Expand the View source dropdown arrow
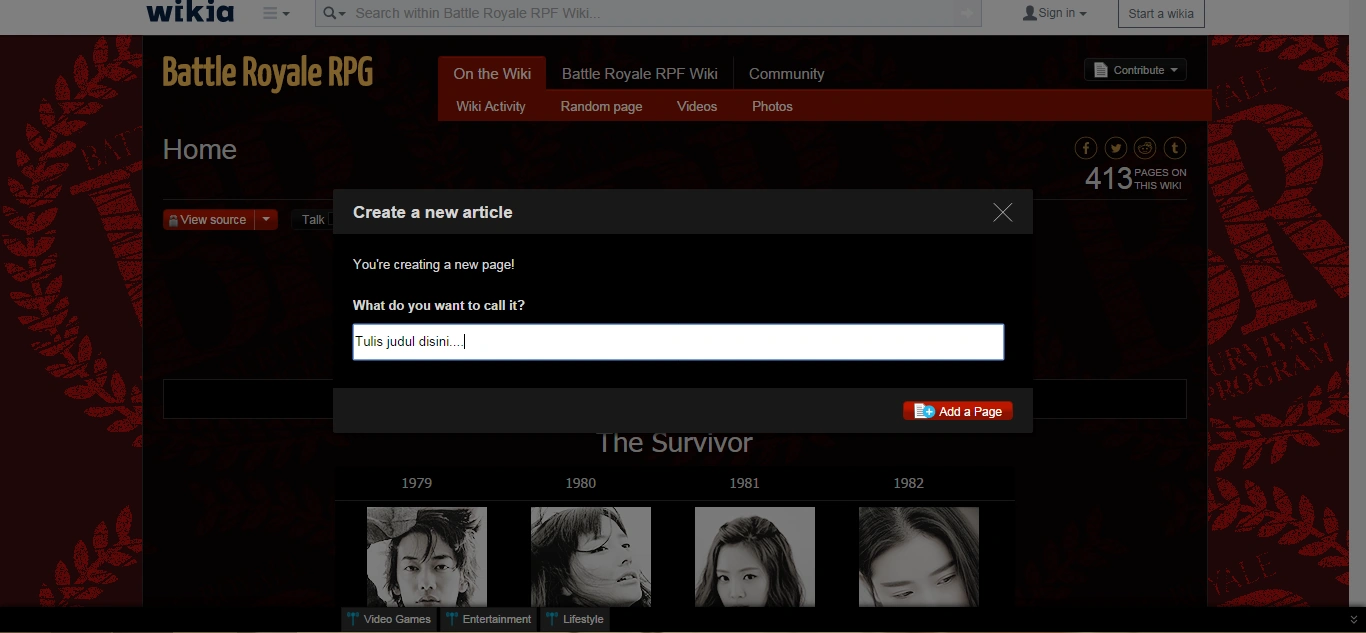Viewport: 1366px width, 633px height. tap(266, 220)
